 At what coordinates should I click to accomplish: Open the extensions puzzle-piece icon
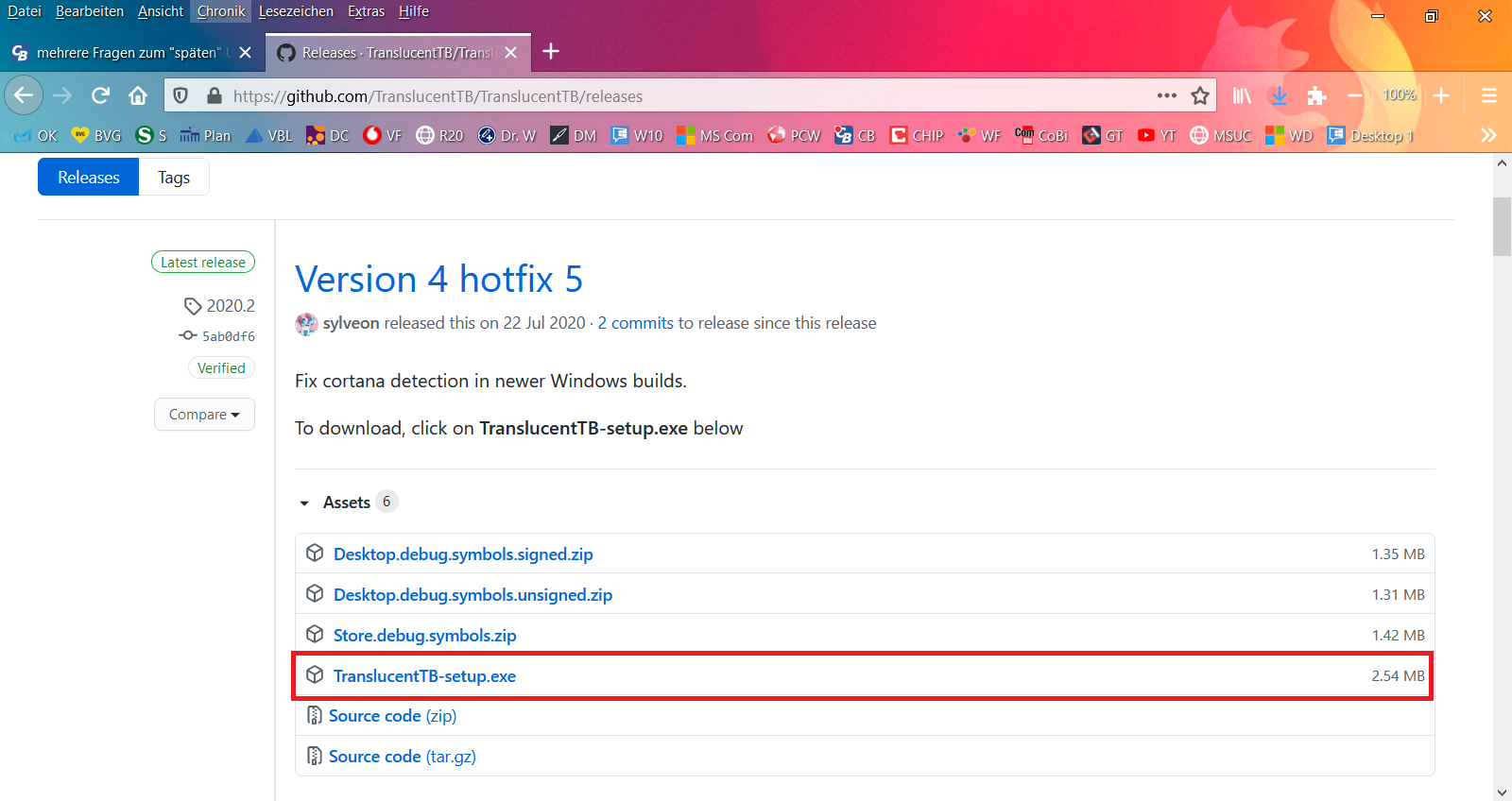coord(1317,95)
